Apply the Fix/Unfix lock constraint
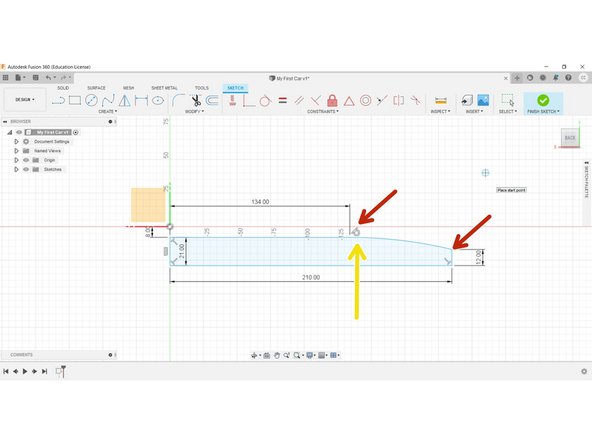This screenshot has width=592, height=444. tap(332, 100)
